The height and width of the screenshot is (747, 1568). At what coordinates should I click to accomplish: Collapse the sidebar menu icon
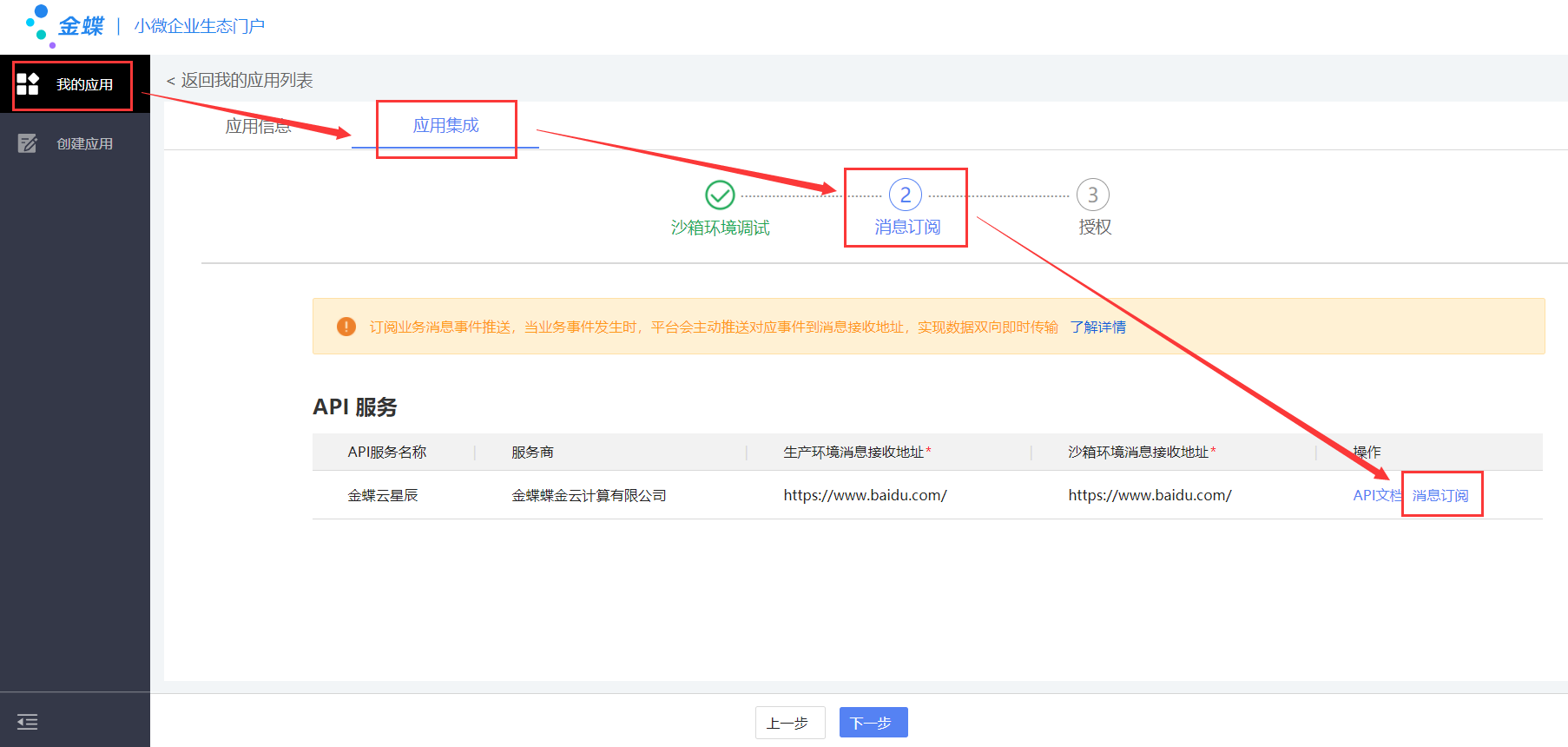click(x=28, y=722)
